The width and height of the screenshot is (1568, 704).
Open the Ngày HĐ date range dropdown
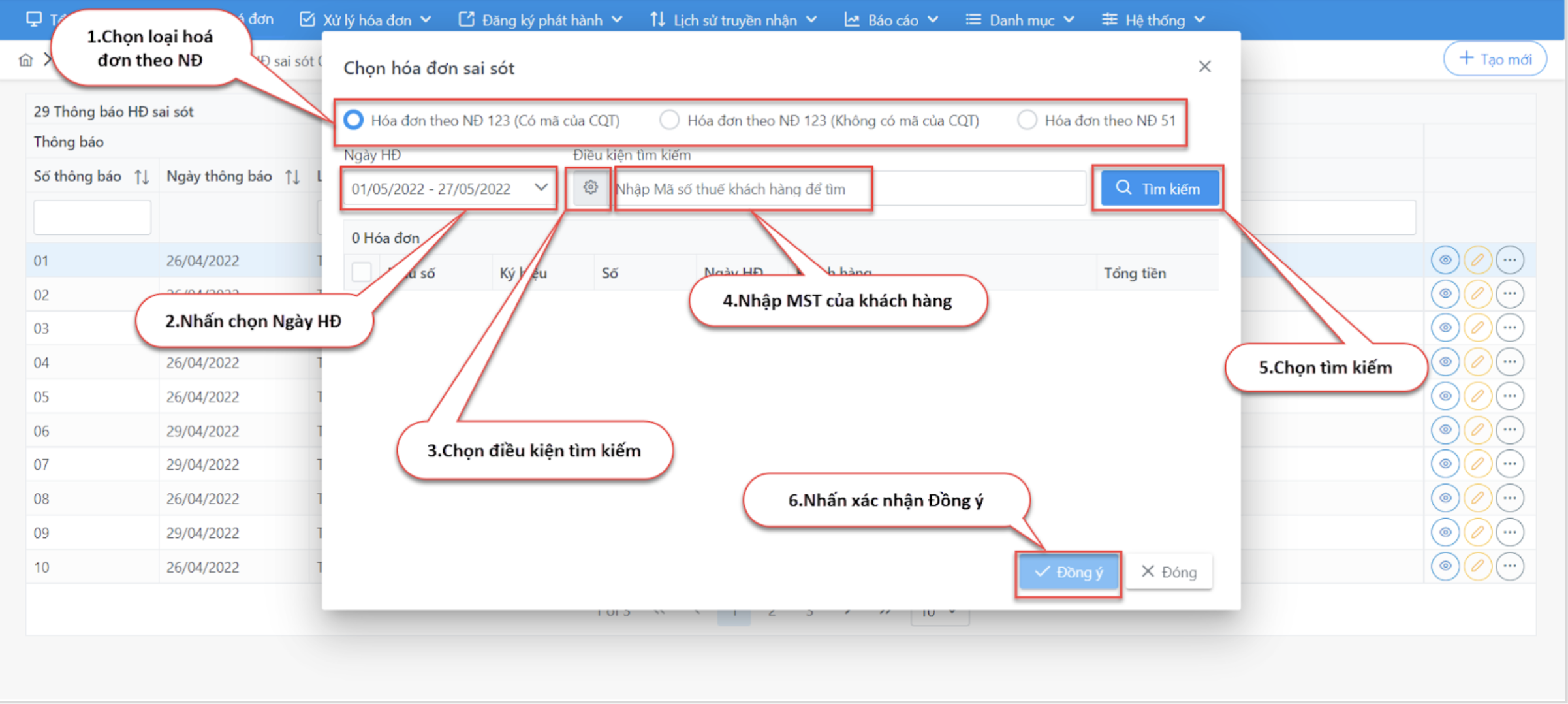coord(448,189)
